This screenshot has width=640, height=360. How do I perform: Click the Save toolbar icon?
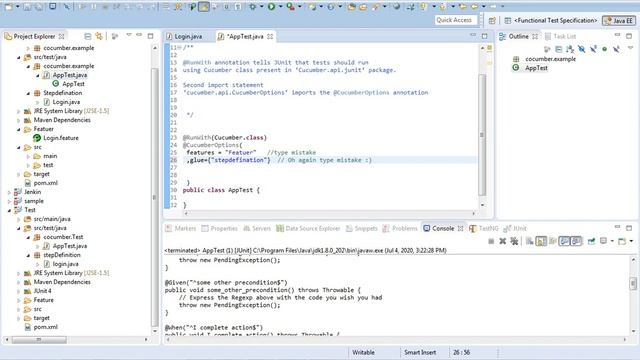(x=27, y=7)
